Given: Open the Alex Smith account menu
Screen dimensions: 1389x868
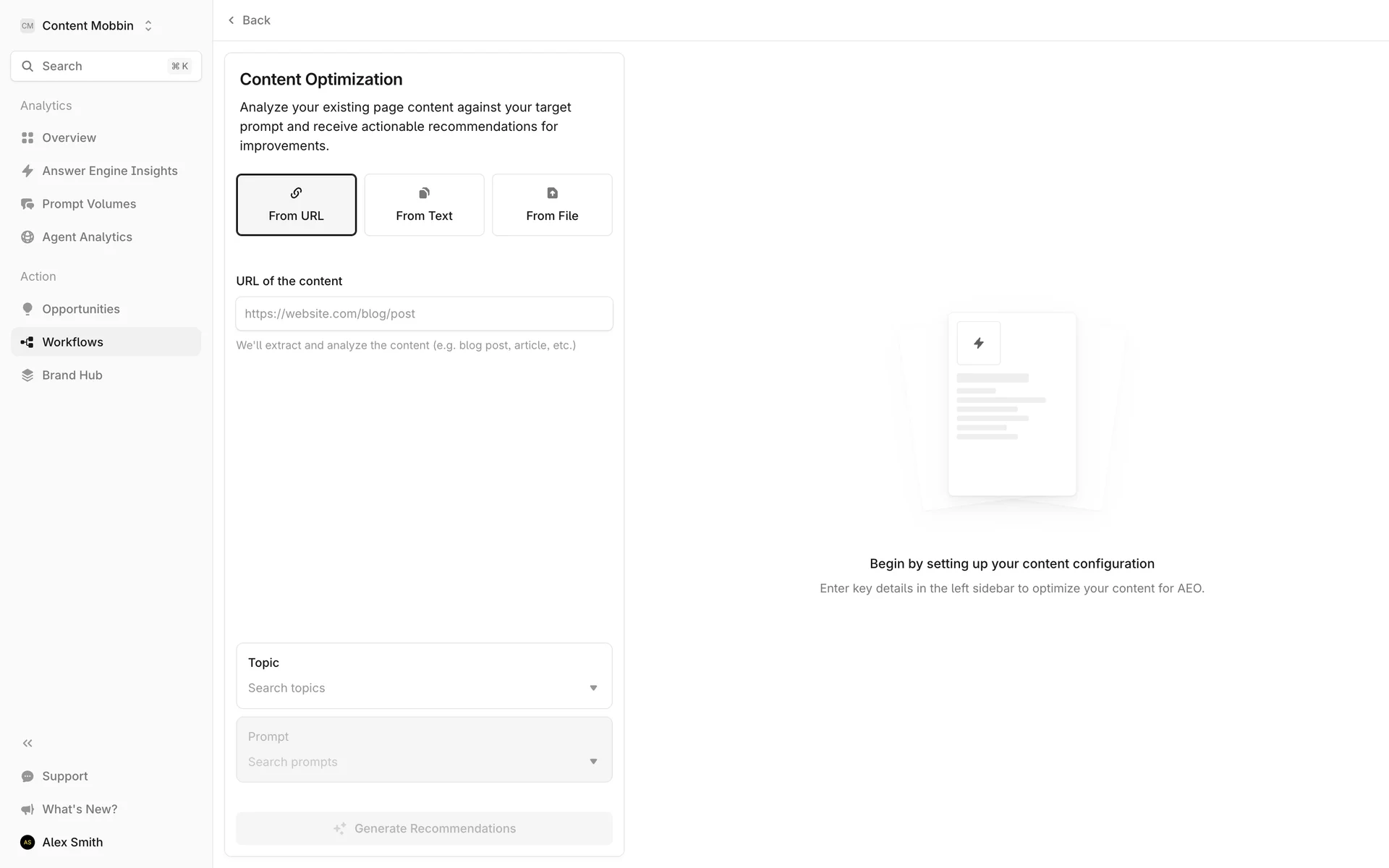Looking at the screenshot, I should coord(72,842).
